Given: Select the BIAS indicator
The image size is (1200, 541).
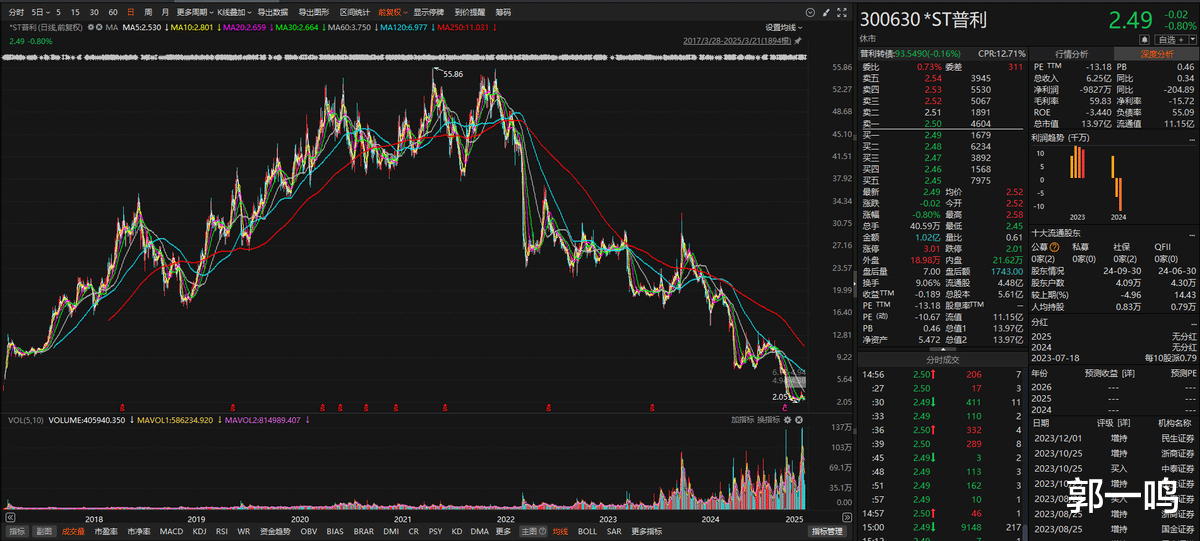Looking at the screenshot, I should 335,531.
